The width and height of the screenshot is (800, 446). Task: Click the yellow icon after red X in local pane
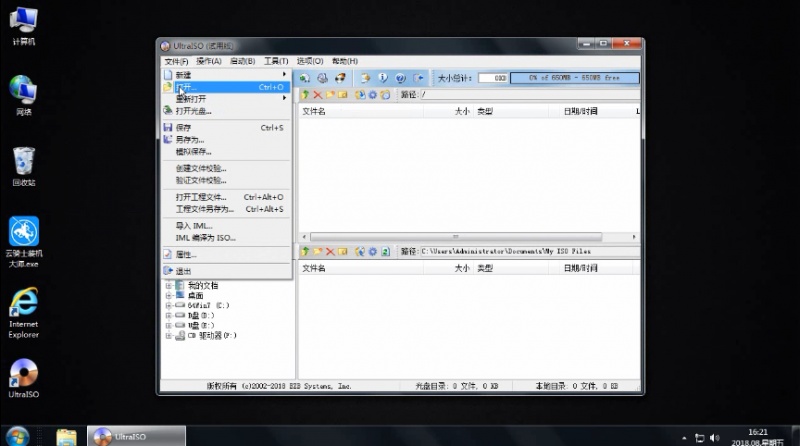tap(343, 252)
